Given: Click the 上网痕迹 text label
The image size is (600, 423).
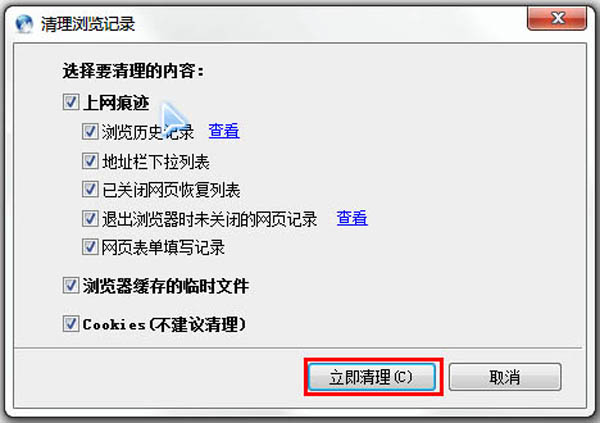Looking at the screenshot, I should [x=116, y=103].
